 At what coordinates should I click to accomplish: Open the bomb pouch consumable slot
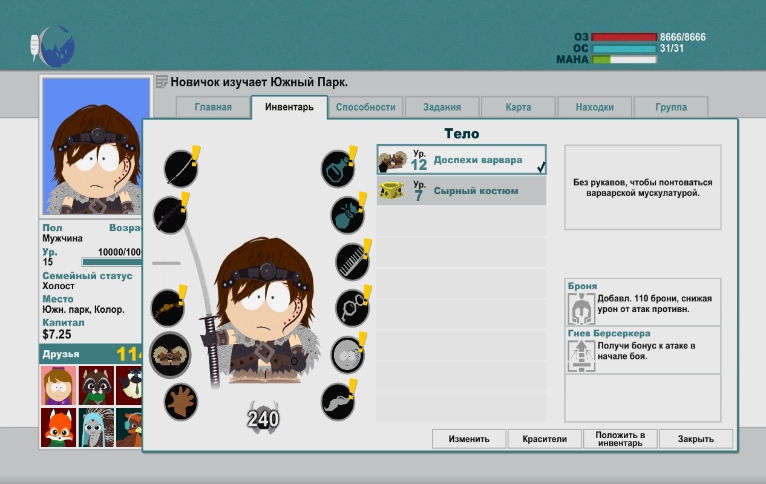coord(348,215)
